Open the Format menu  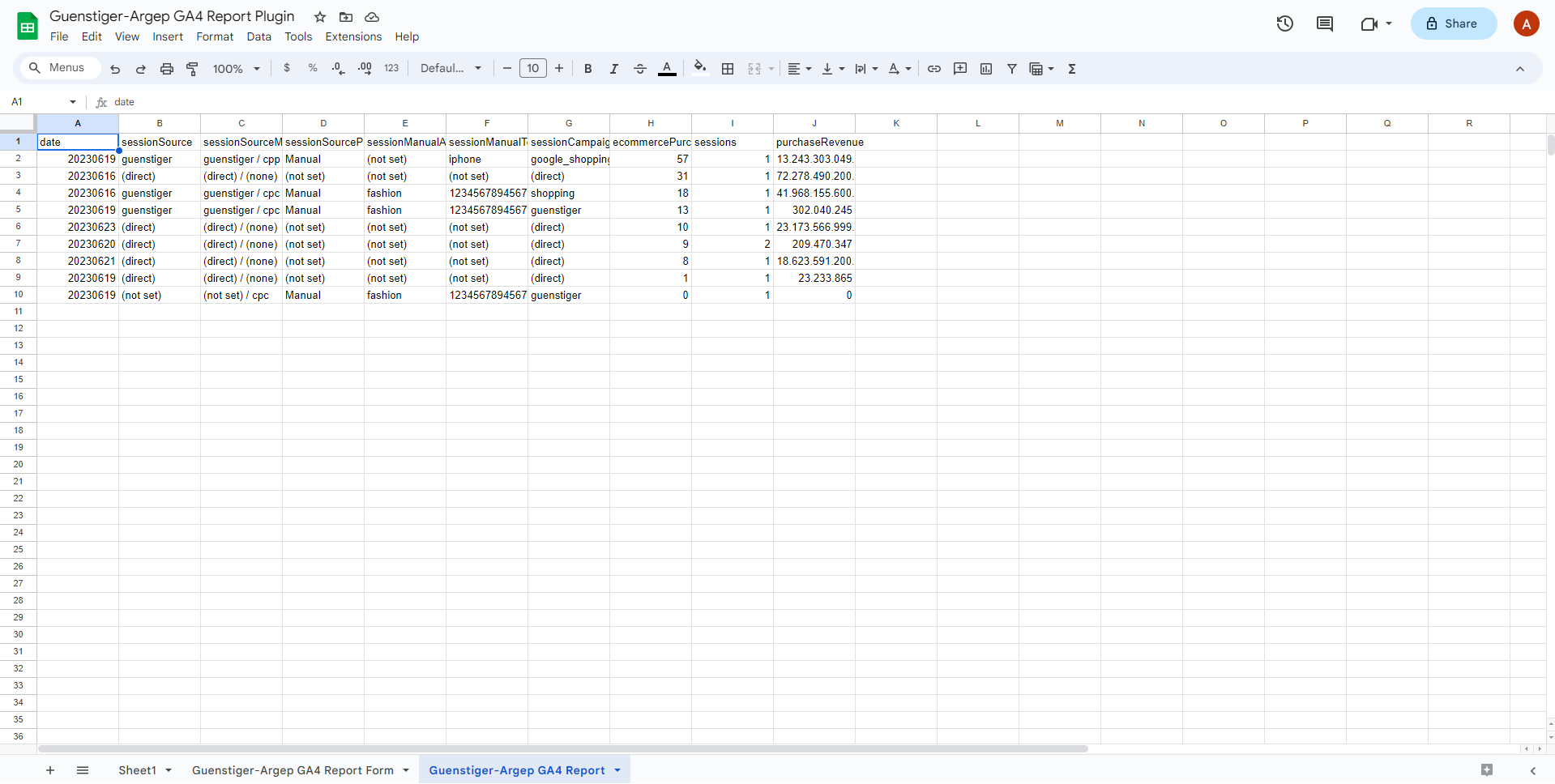click(215, 36)
